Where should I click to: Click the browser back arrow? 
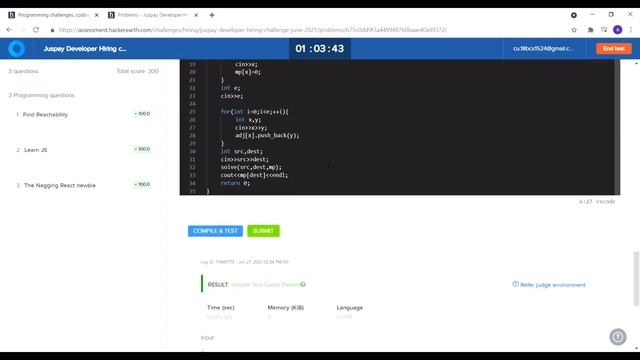coord(9,30)
